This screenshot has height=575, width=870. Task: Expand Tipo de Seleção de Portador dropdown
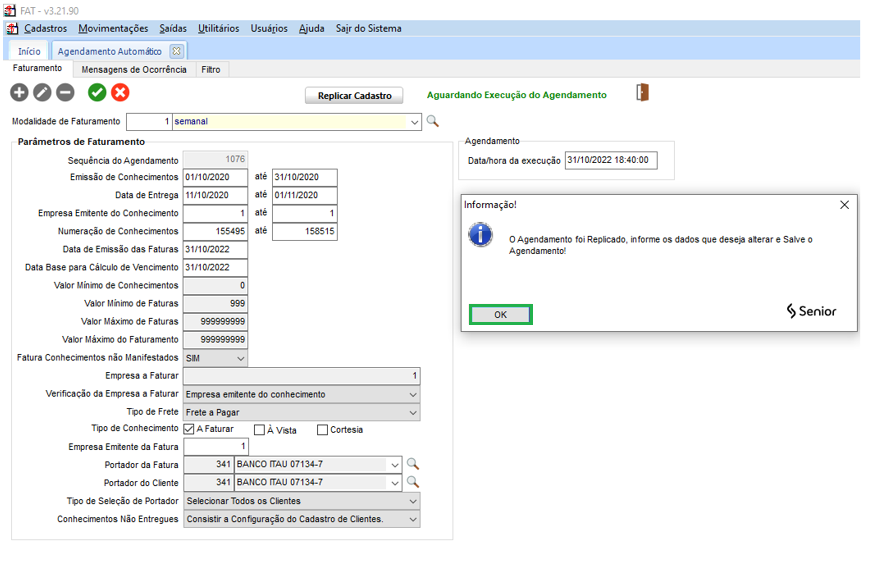tap(413, 501)
